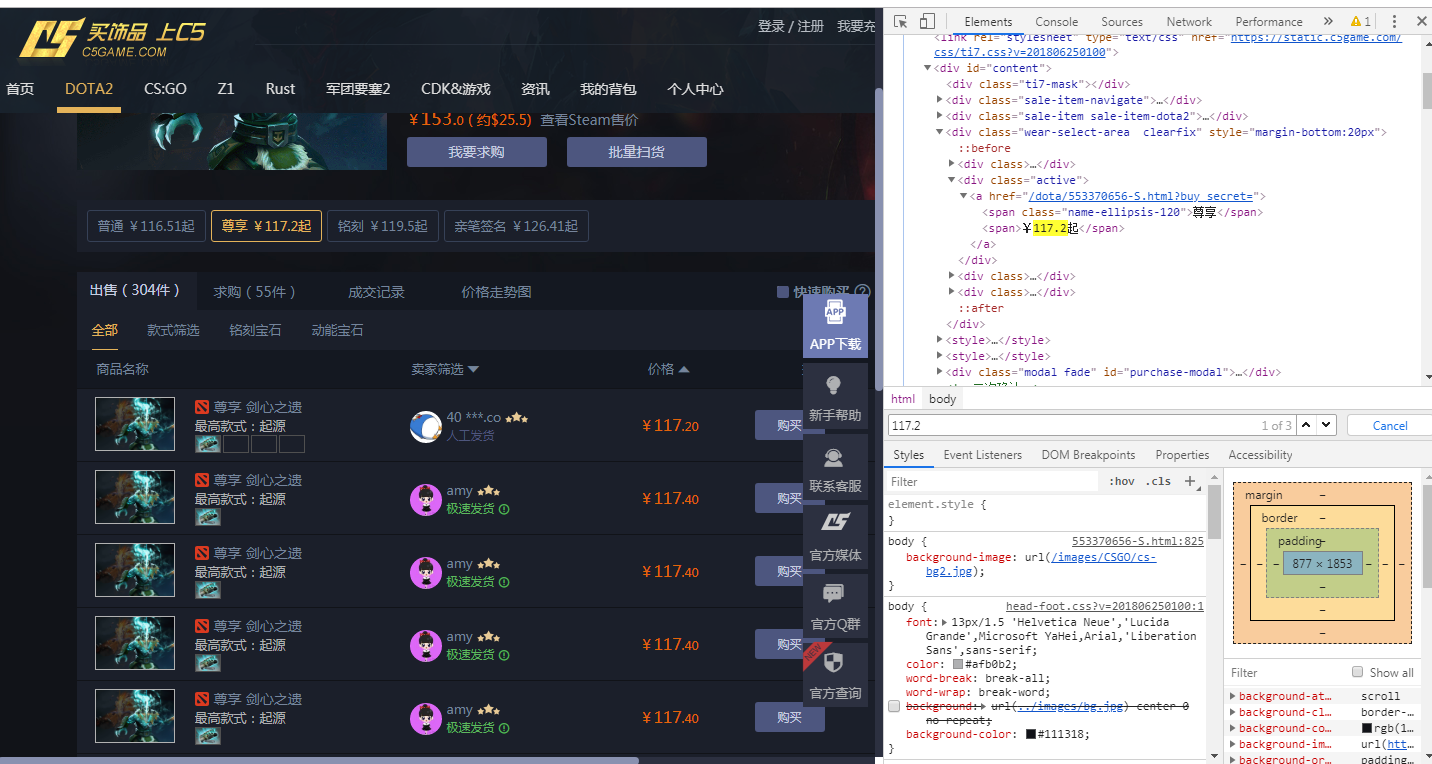The height and width of the screenshot is (764, 1432).
Task: Cancel the DevTools search
Action: (x=1389, y=425)
